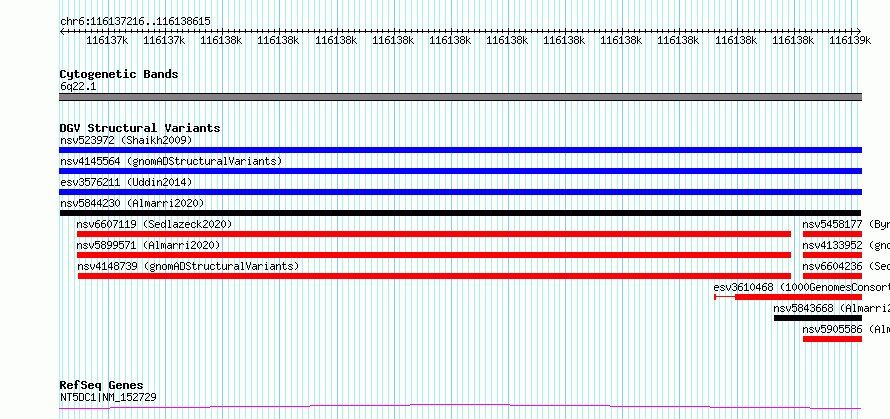Click the magenta NT5DC1 gene line
This screenshot has height=419, width=890.
460,406
